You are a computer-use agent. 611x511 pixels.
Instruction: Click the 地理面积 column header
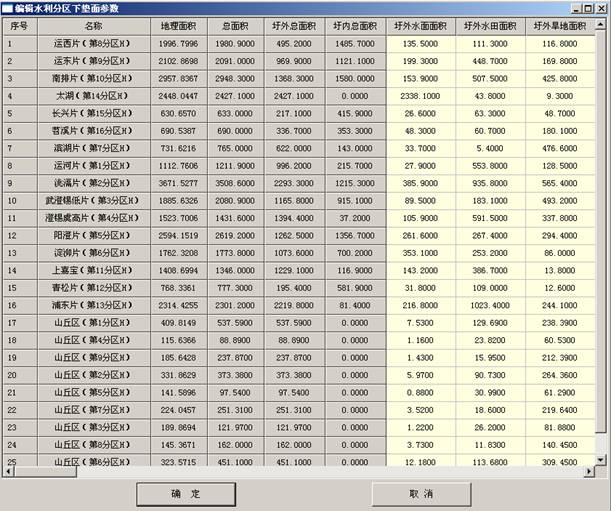(179, 25)
